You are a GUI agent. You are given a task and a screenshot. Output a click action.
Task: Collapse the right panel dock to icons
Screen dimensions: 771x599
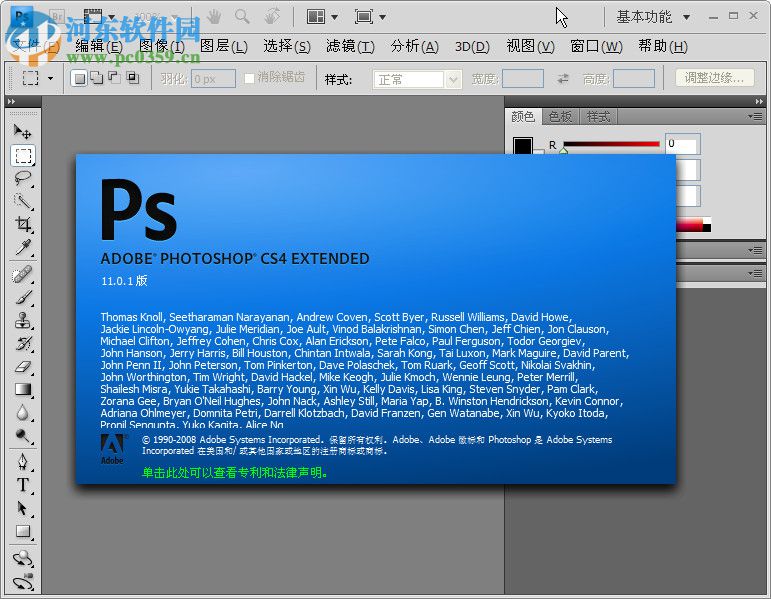[x=759, y=101]
